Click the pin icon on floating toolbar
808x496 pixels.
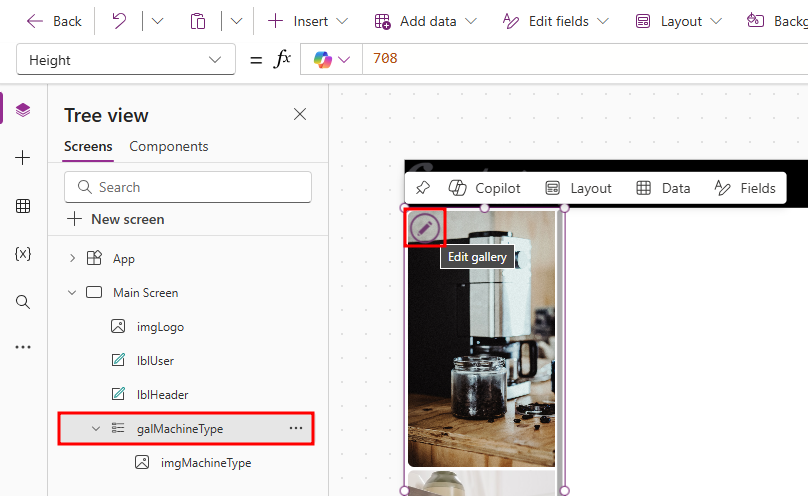coord(423,188)
